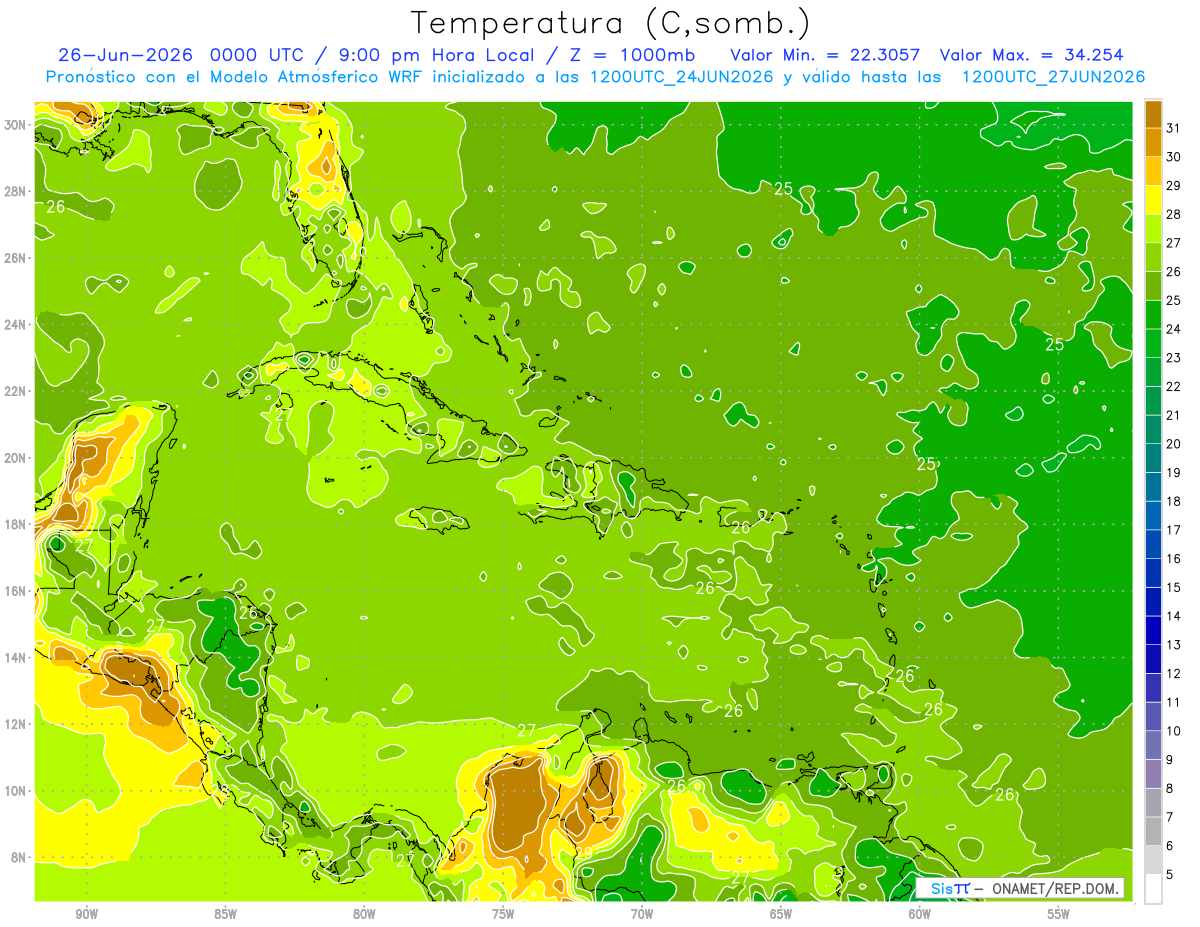Image resolution: width=1200 pixels, height=927 pixels.
Task: Click the "12N" latitude label
Action: tap(16, 724)
